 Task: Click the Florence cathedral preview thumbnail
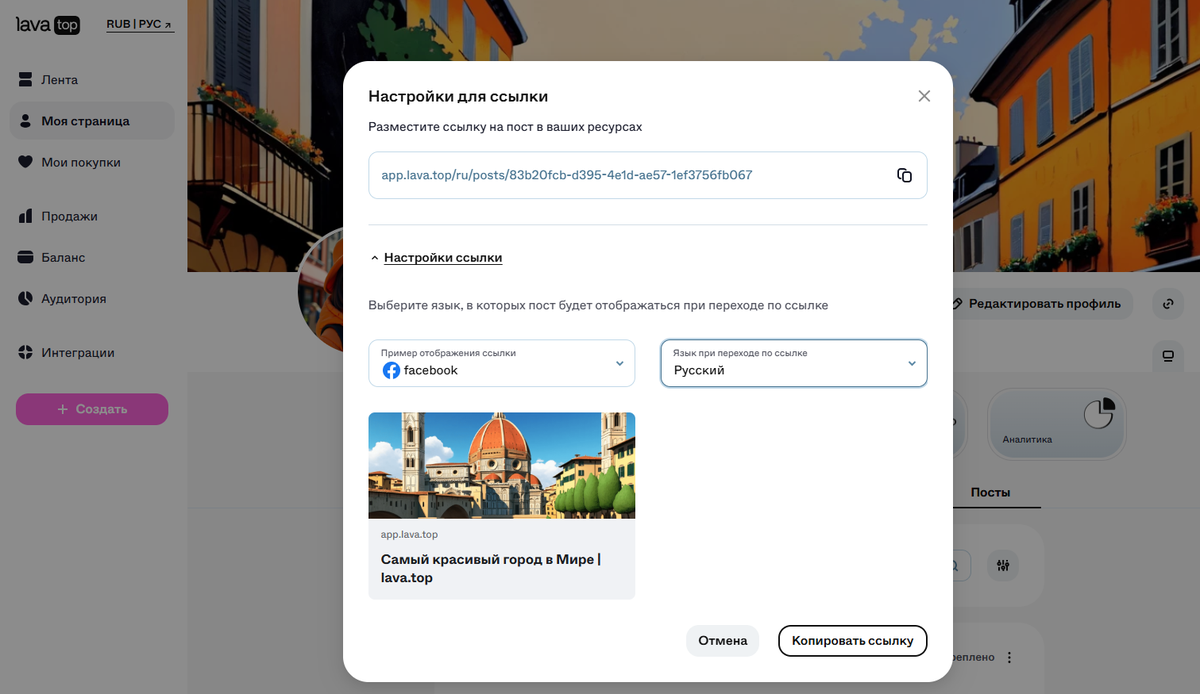(502, 465)
